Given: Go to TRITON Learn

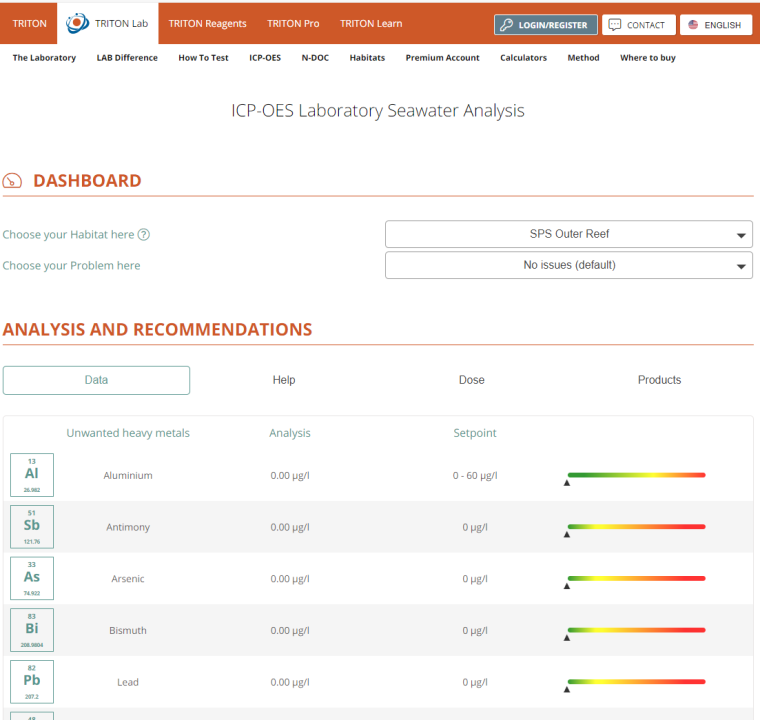Looking at the screenshot, I should (x=371, y=23).
